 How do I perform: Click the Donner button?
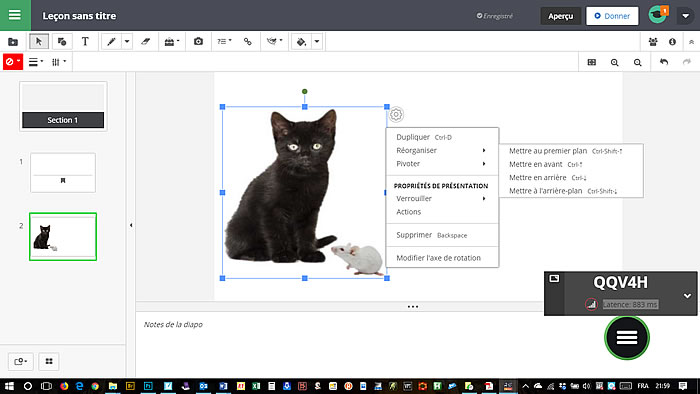[x=612, y=16]
